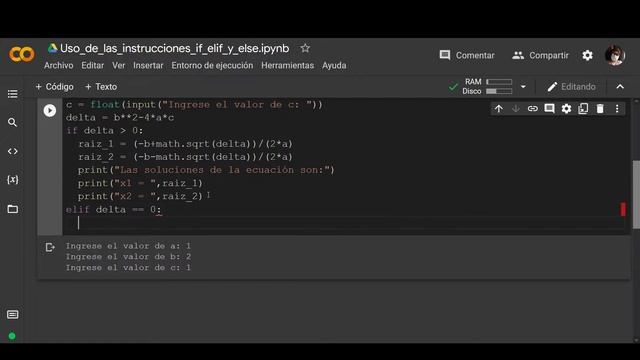640x360 pixels.
Task: Expand the runtime connection dropdown arrow
Action: click(523, 87)
